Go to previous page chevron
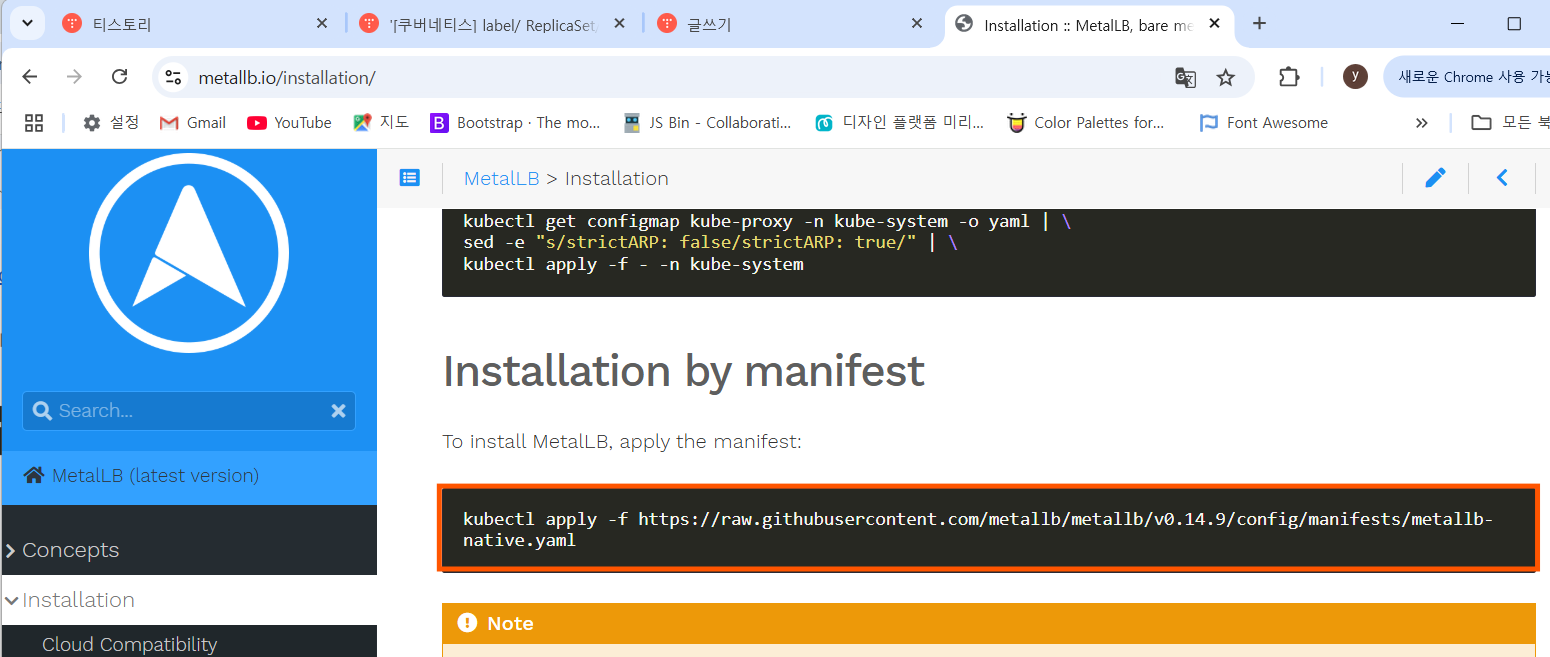 tap(1502, 178)
